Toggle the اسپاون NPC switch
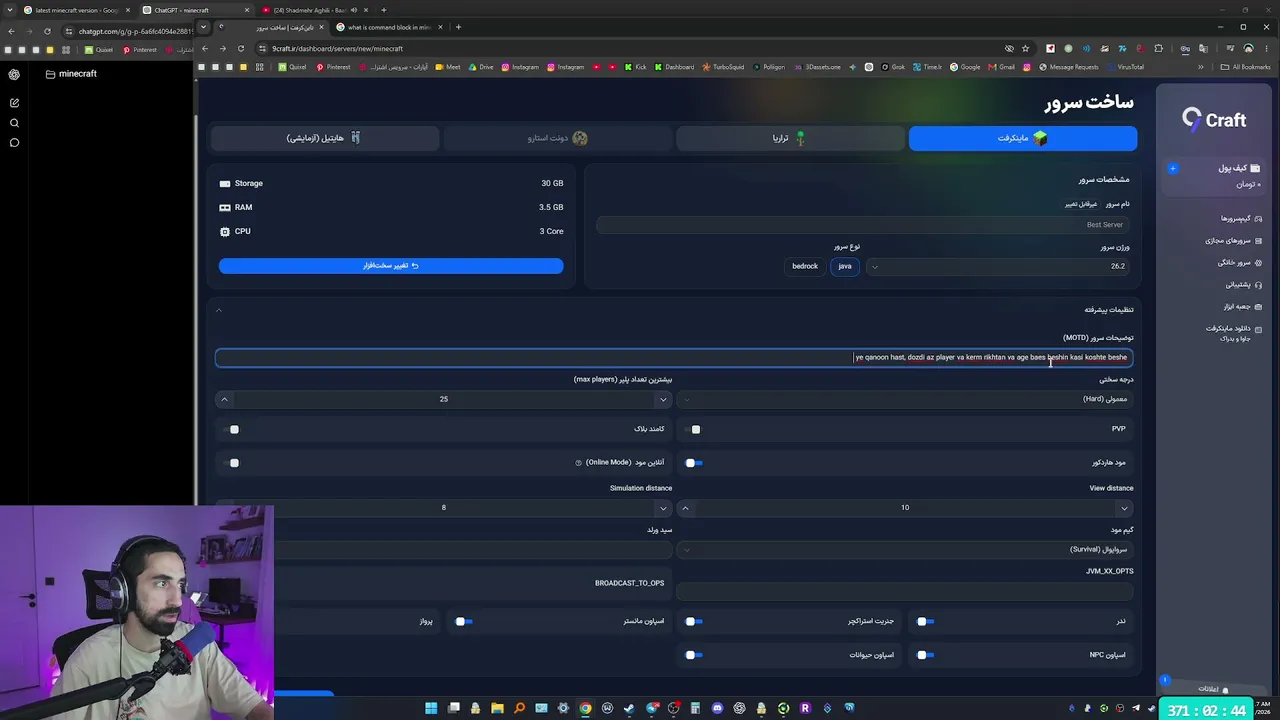Image resolution: width=1280 pixels, height=720 pixels. click(x=926, y=656)
